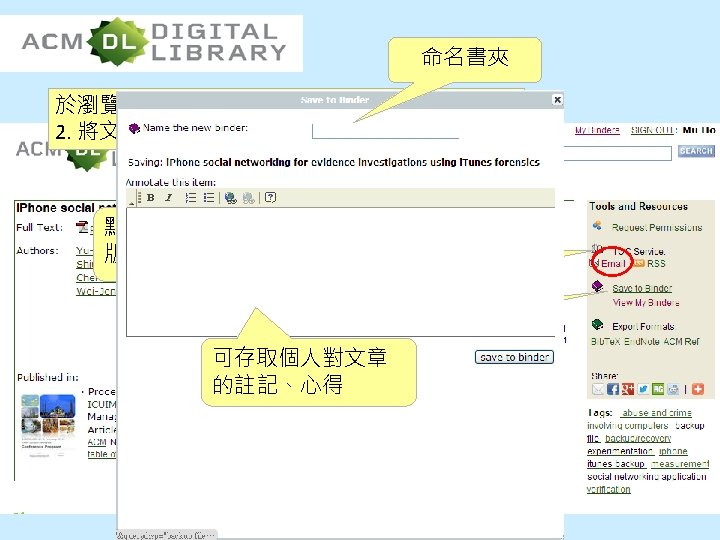Focus the search input field
Image resolution: width=720 pixels, height=540 pixels.
(618, 153)
